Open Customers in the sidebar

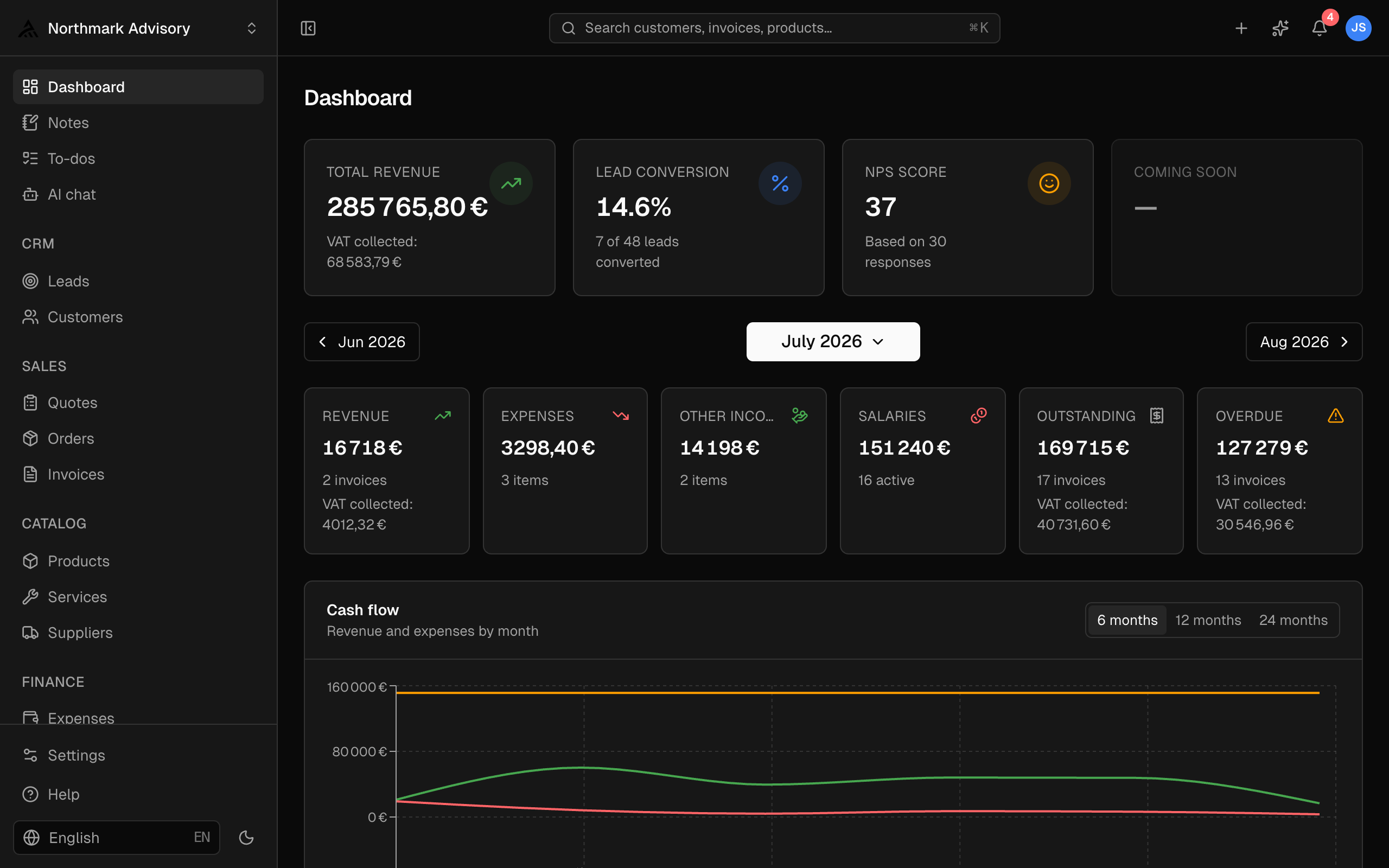pyautogui.click(x=138, y=317)
